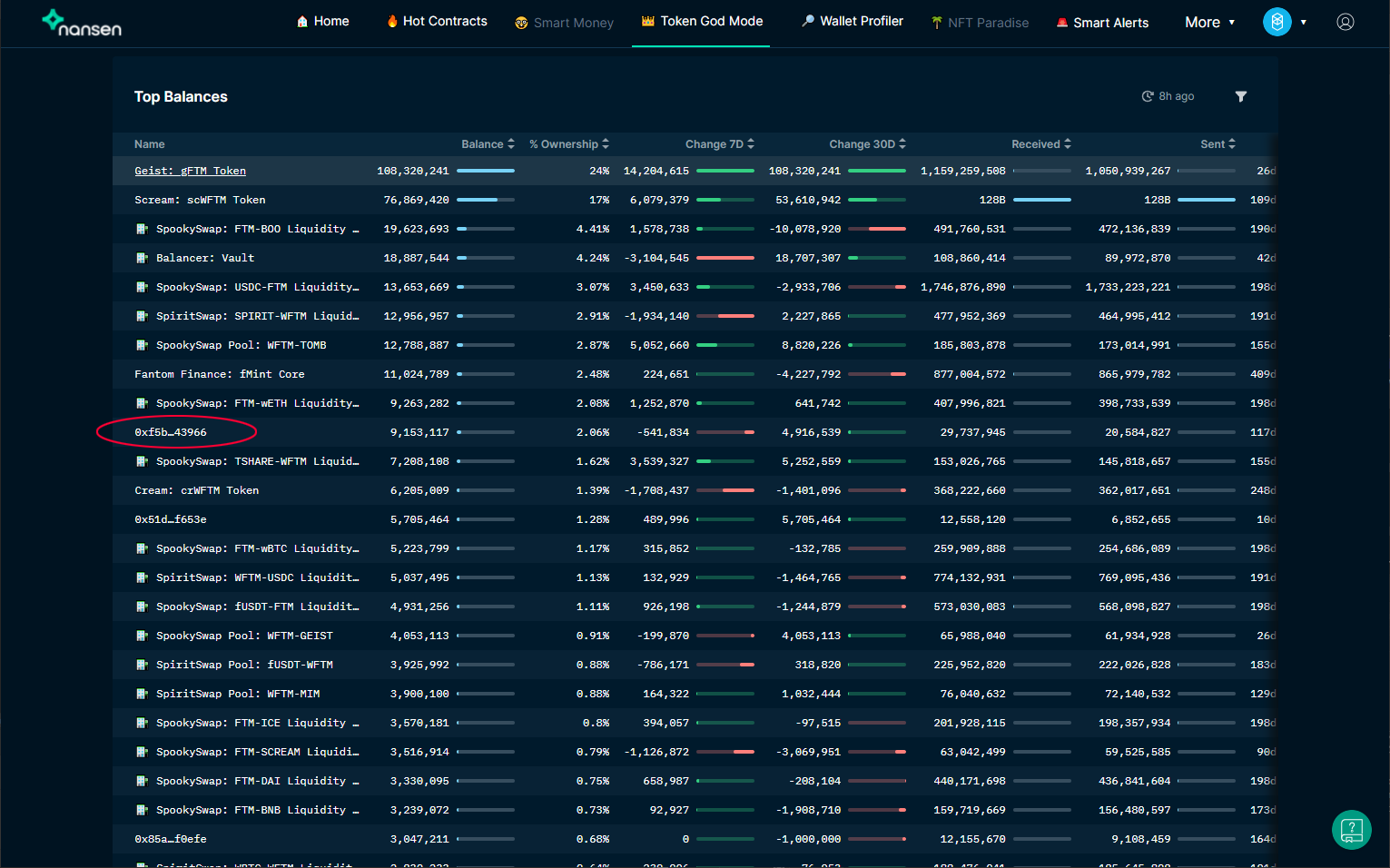Click contract icon next to Balancer: Vault
Viewport: 1390px width, 868px height.
[x=142, y=258]
